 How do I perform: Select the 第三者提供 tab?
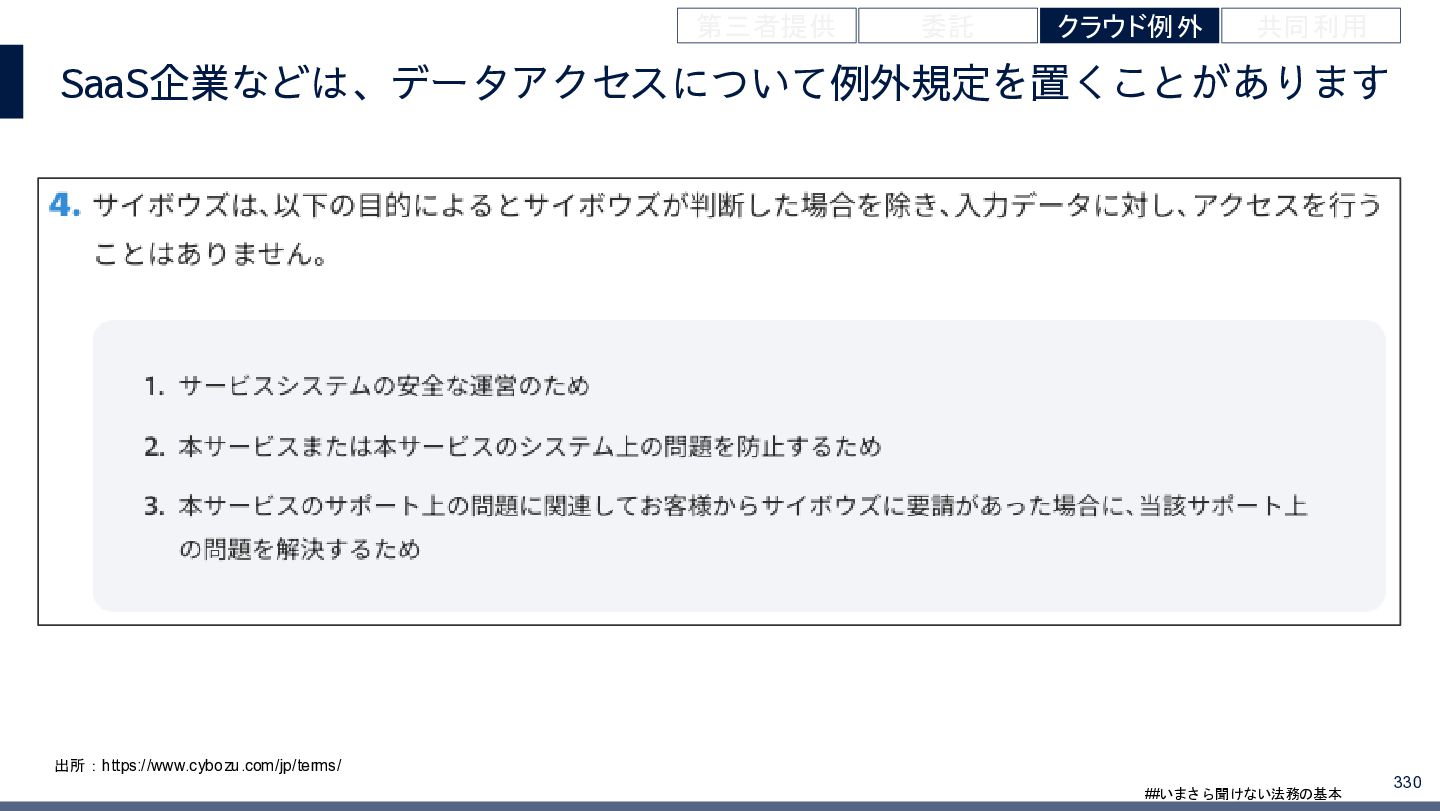[x=766, y=26]
